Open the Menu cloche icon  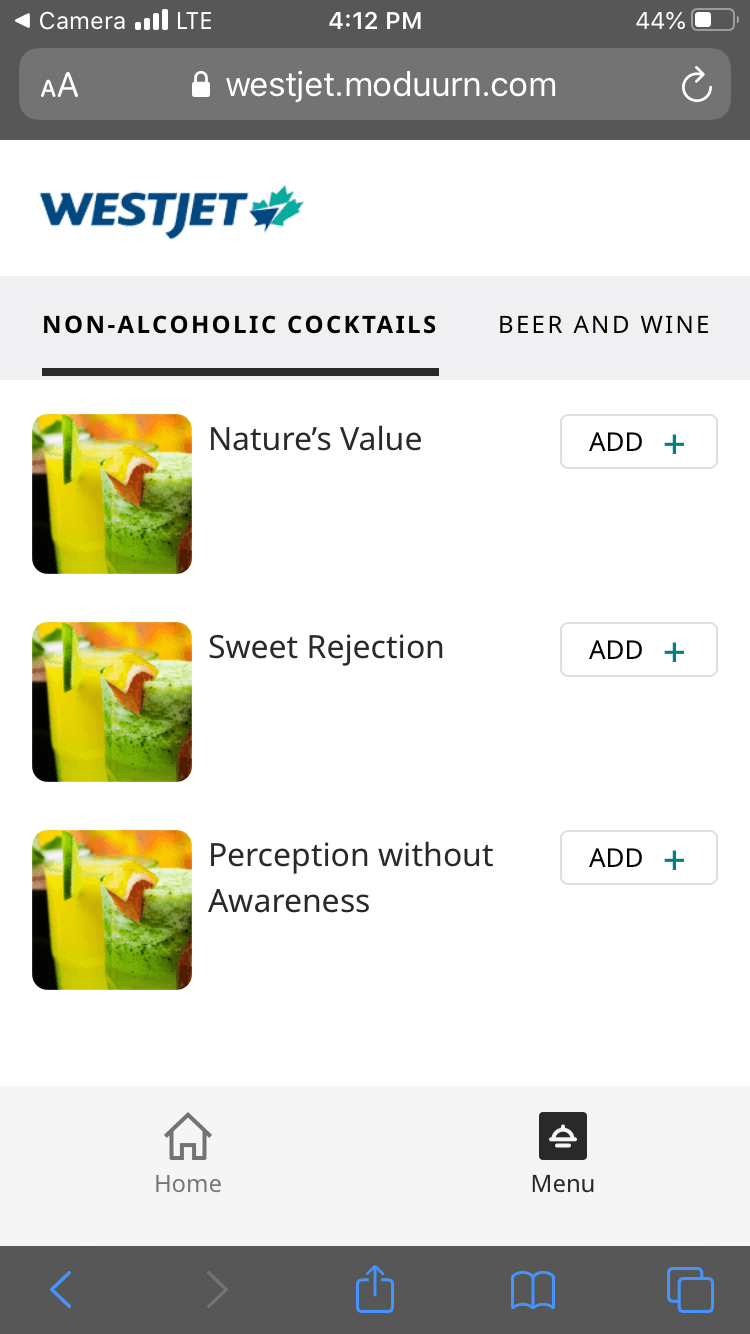[563, 1137]
